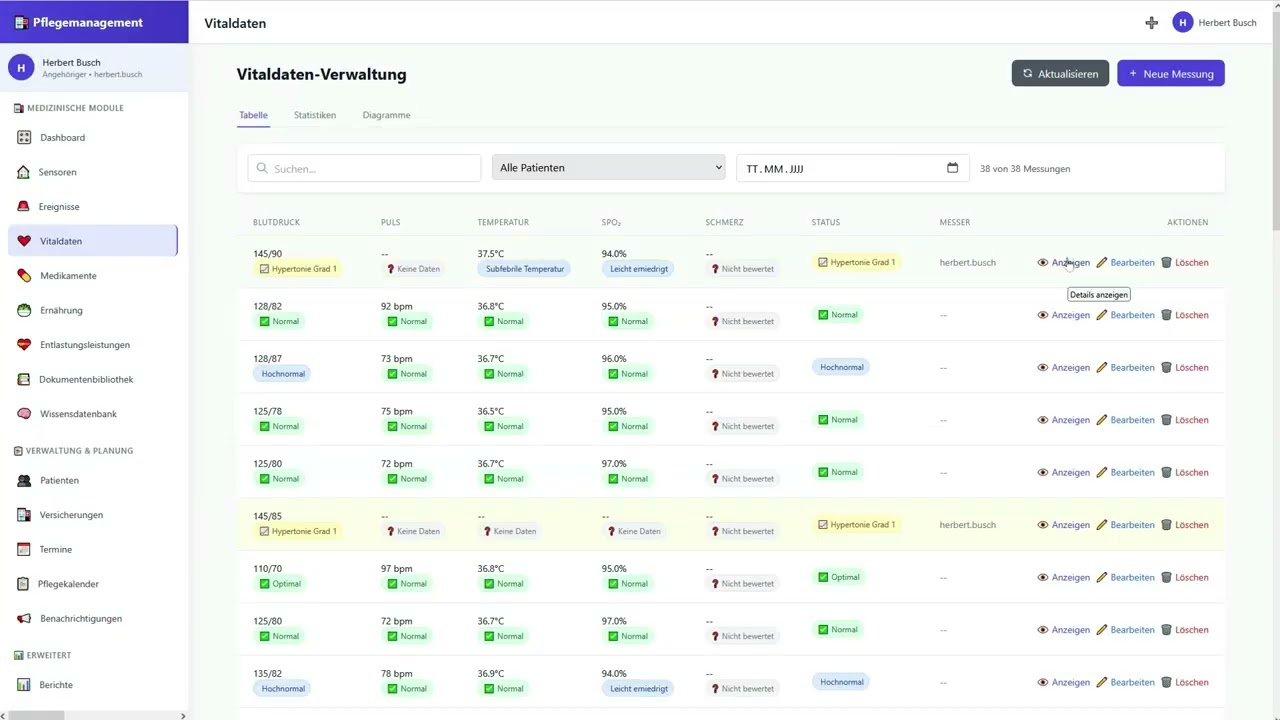This screenshot has width=1280, height=720.
Task: Switch to the Tabelle tab
Action: (253, 115)
